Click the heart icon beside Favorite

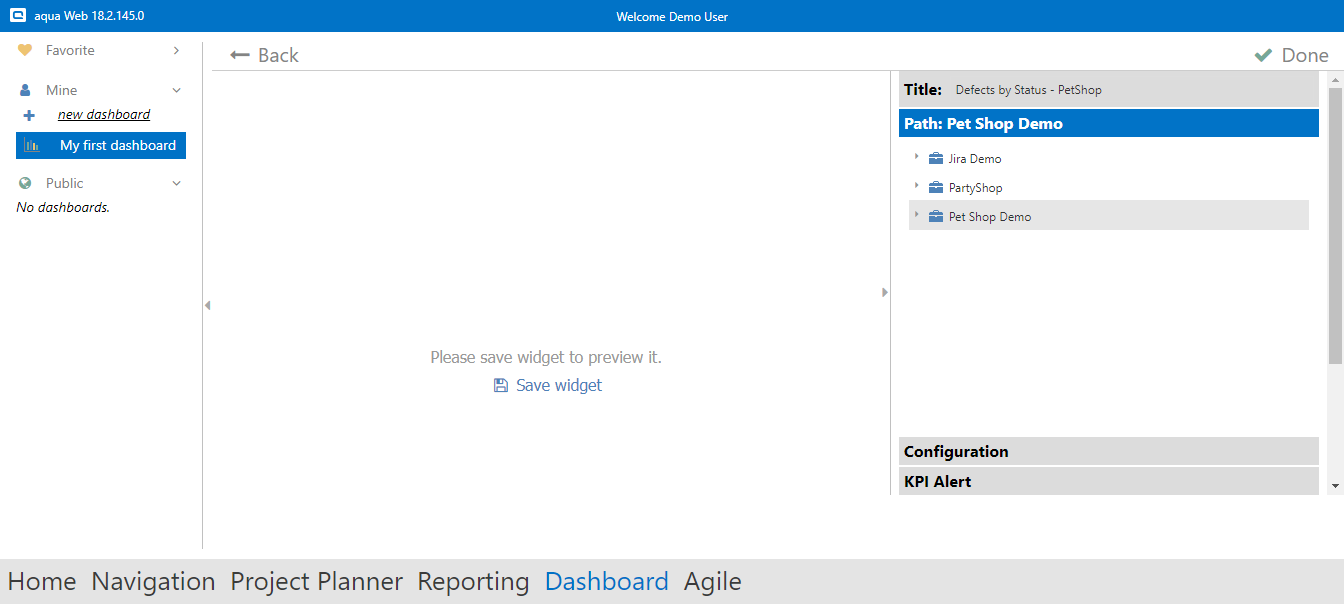[25, 50]
